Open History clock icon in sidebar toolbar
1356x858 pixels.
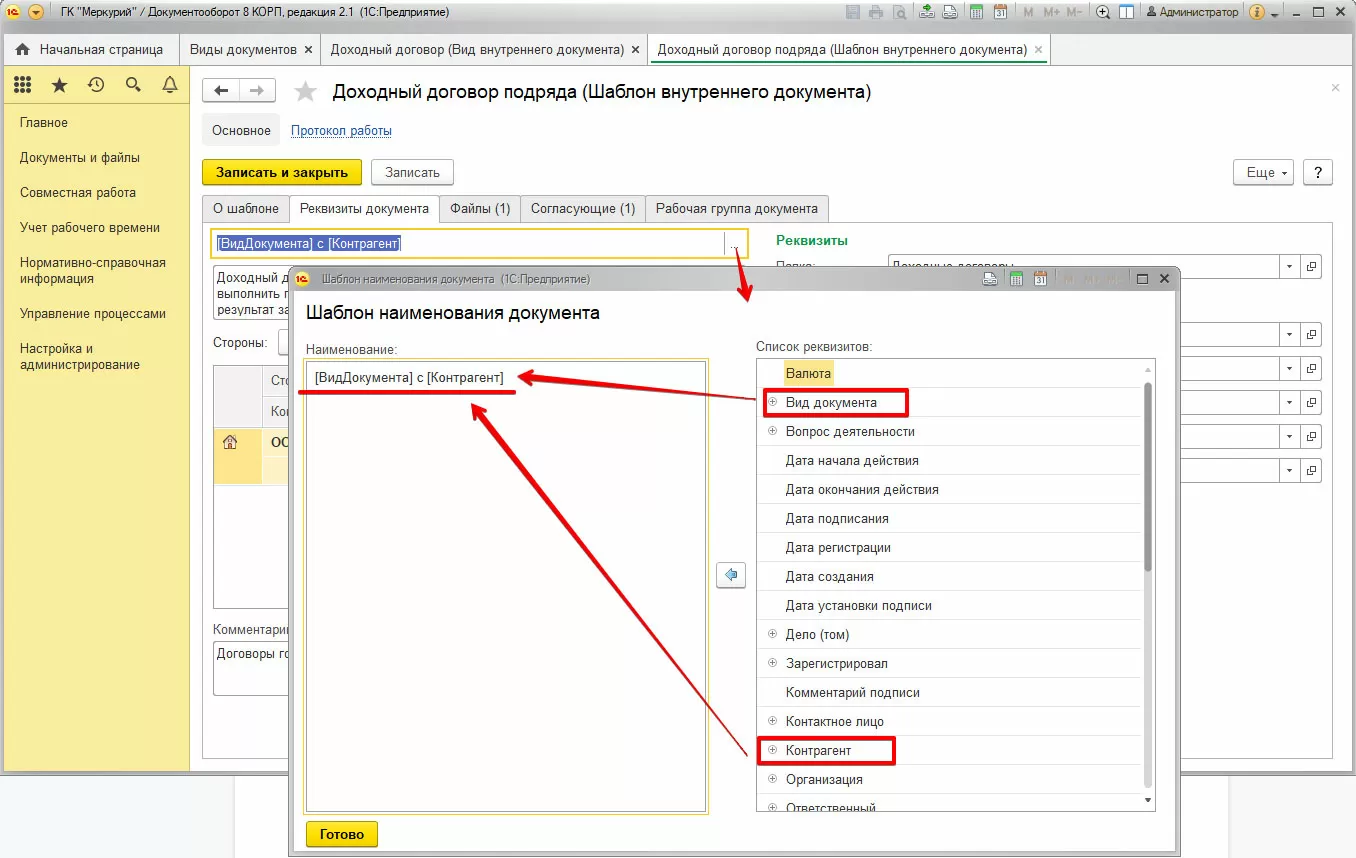point(96,85)
